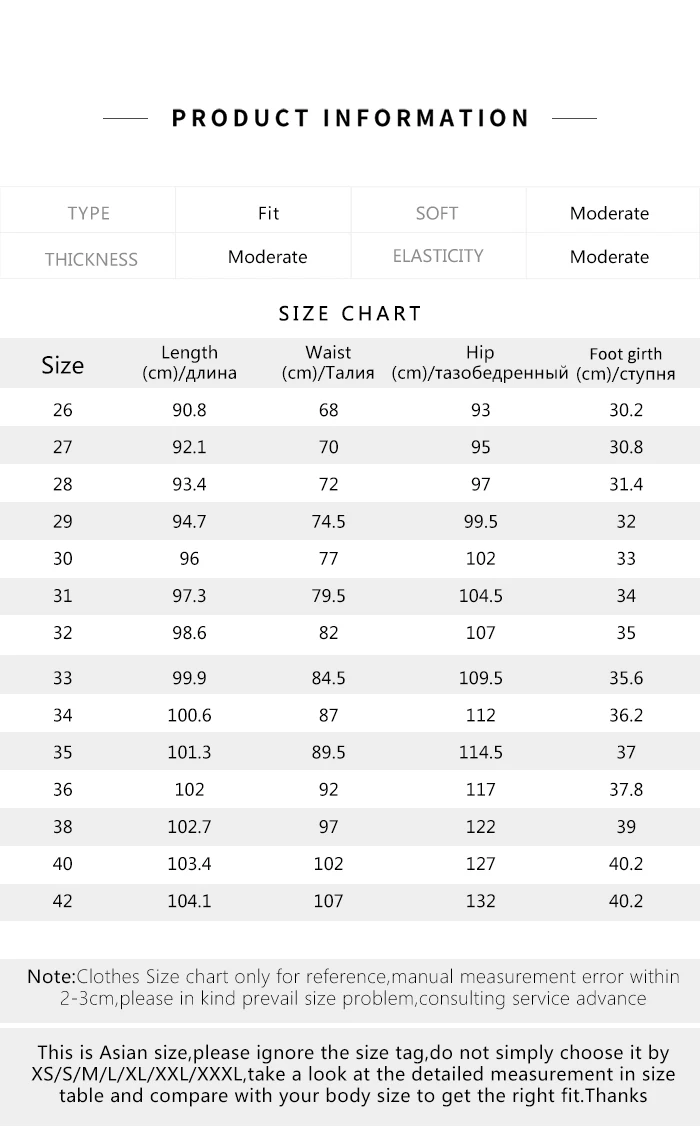Click the TYPE label cell
700x1144 pixels.
(x=88, y=213)
